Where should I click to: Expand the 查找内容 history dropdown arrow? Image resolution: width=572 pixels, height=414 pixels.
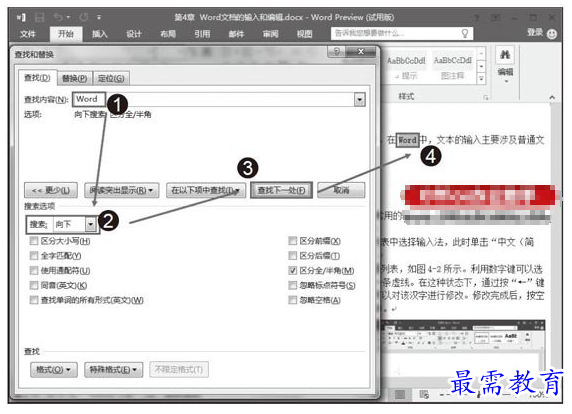[x=360, y=100]
